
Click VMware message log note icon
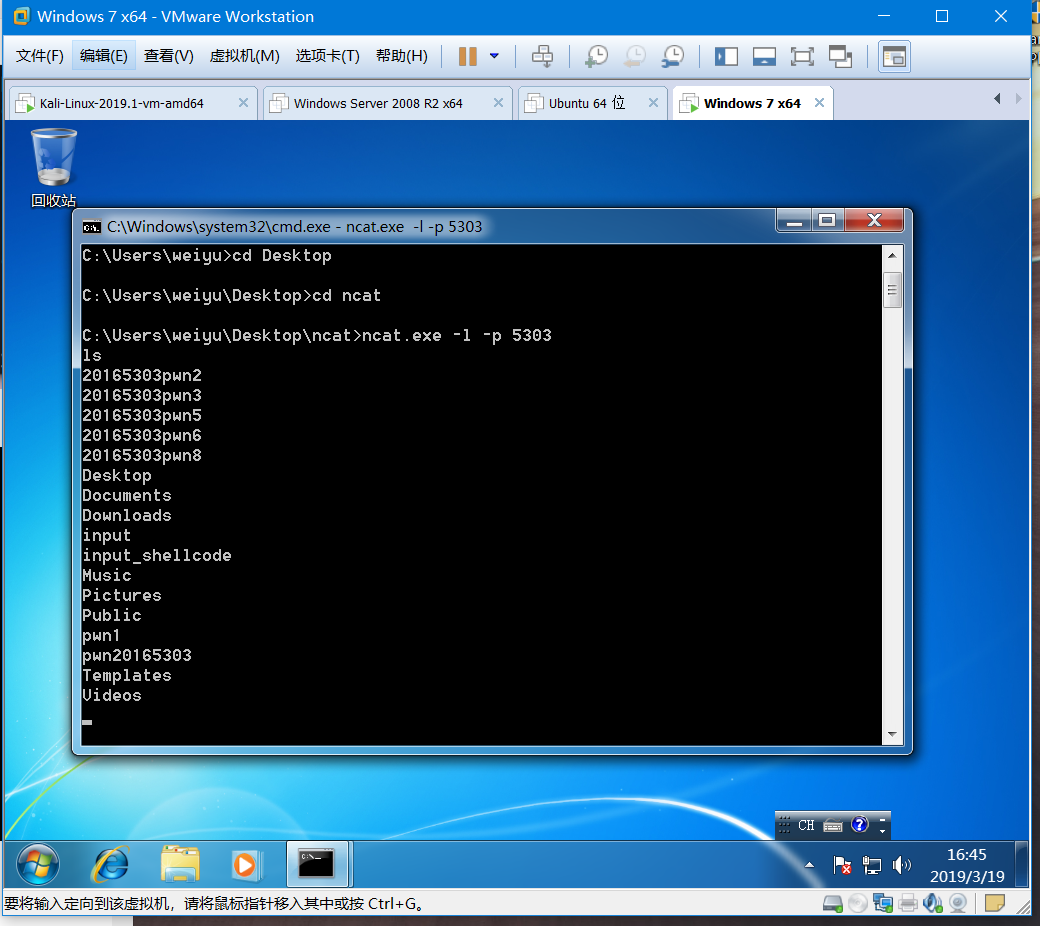(x=994, y=903)
